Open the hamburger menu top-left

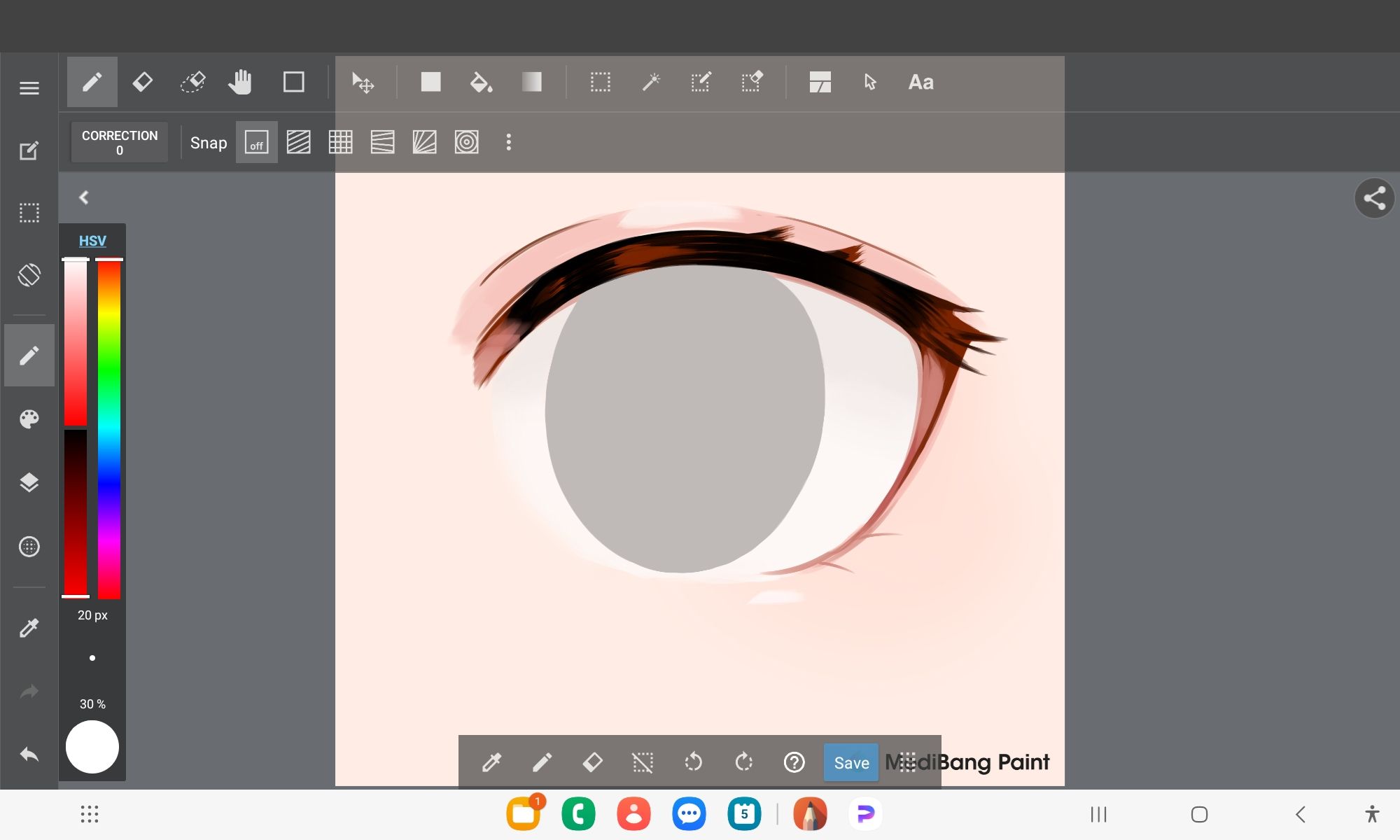[28, 88]
